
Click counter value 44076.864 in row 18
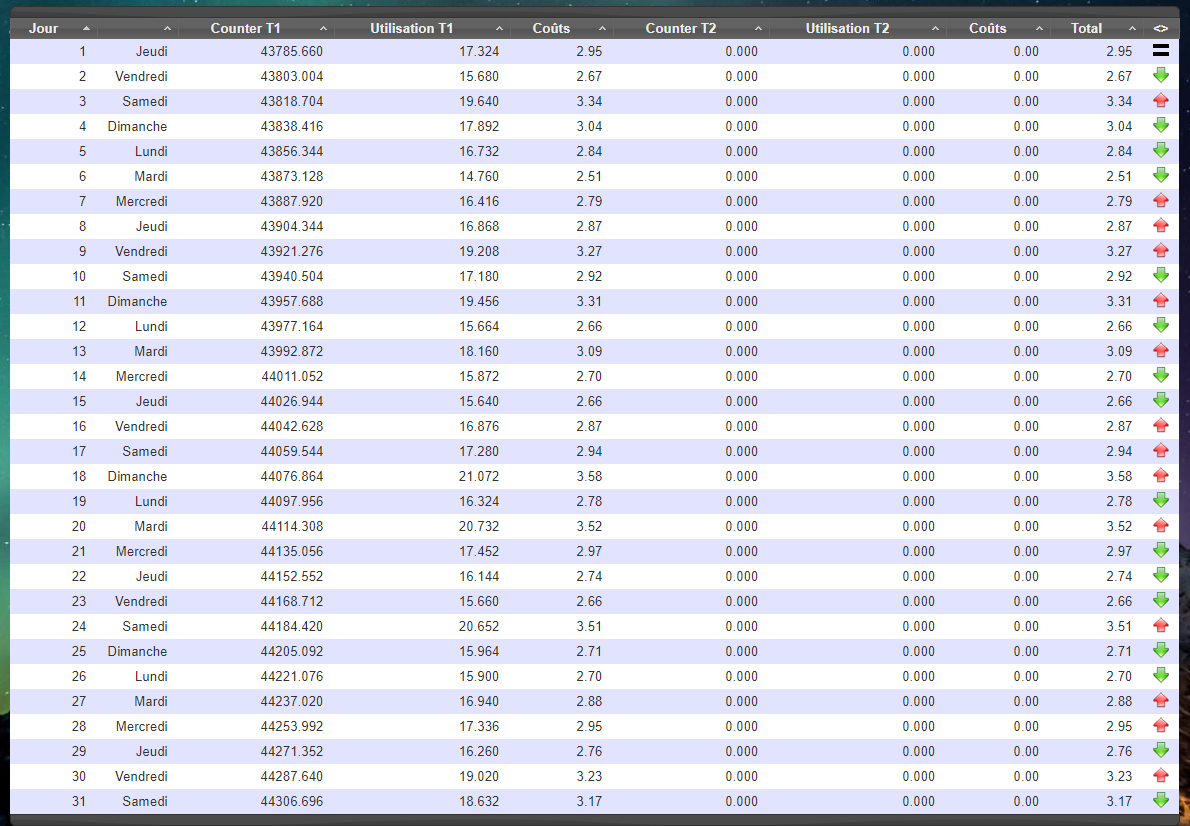tap(292, 476)
